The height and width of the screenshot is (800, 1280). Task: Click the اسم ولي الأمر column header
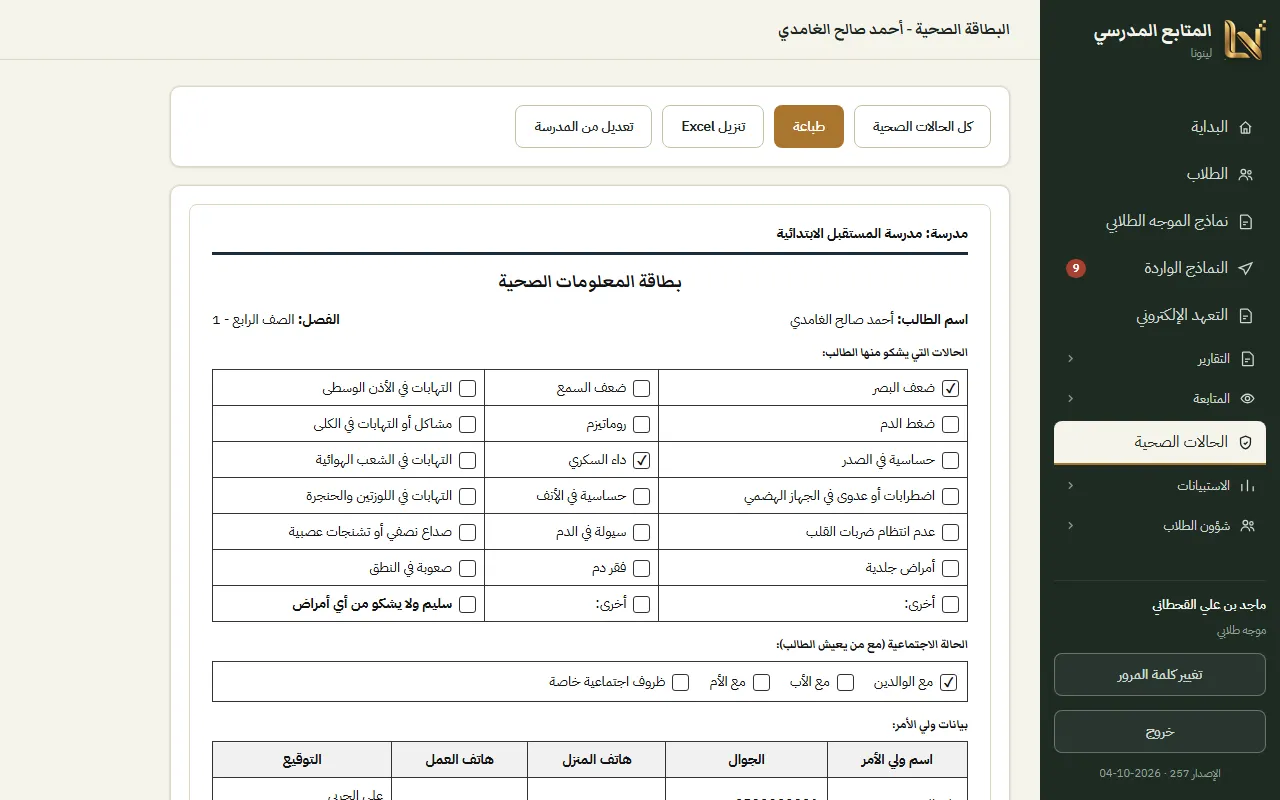[x=897, y=760]
